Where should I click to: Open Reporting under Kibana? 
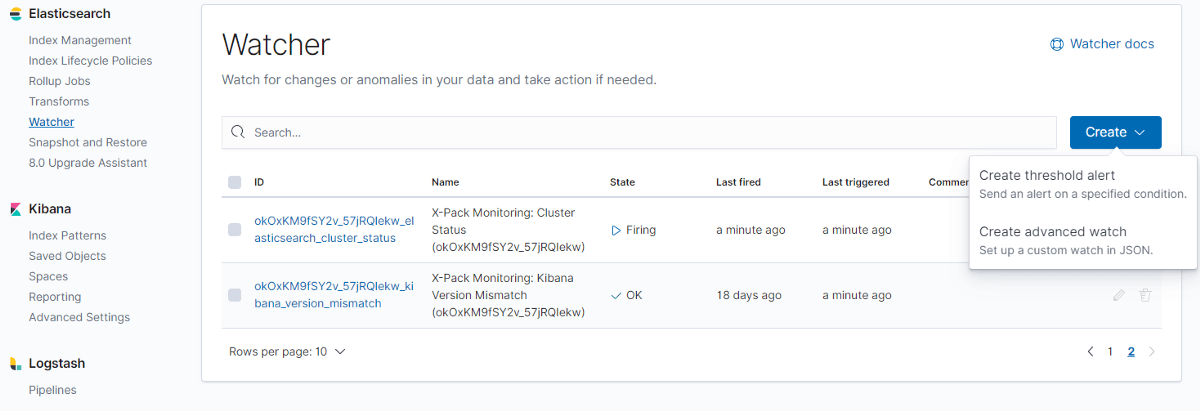coord(55,297)
